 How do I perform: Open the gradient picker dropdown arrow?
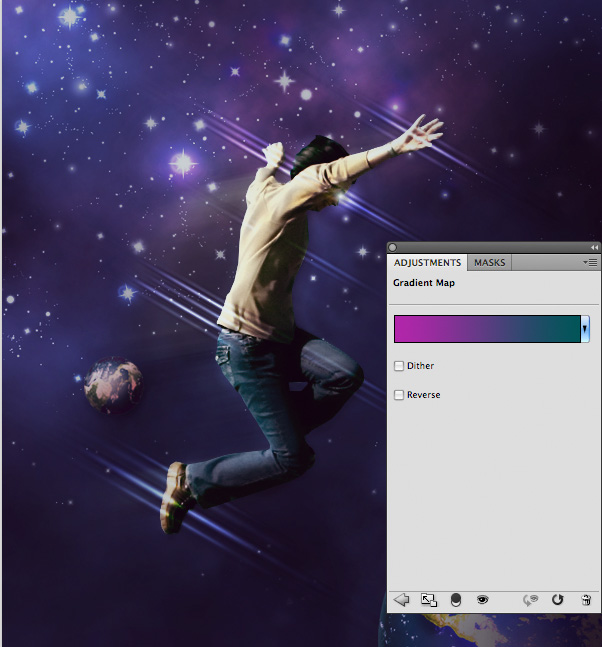click(585, 329)
